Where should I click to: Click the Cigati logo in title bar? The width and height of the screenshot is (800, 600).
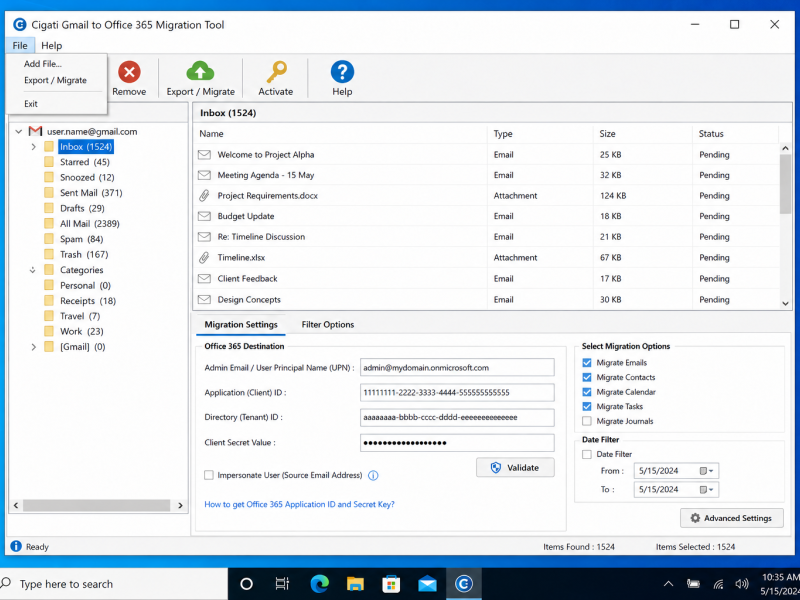[19, 24]
